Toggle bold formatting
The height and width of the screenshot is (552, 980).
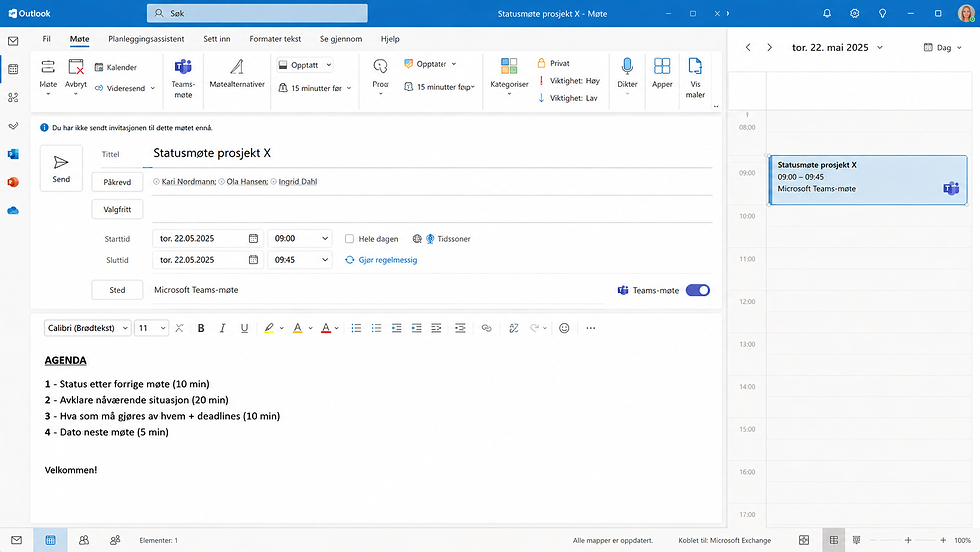(201, 328)
